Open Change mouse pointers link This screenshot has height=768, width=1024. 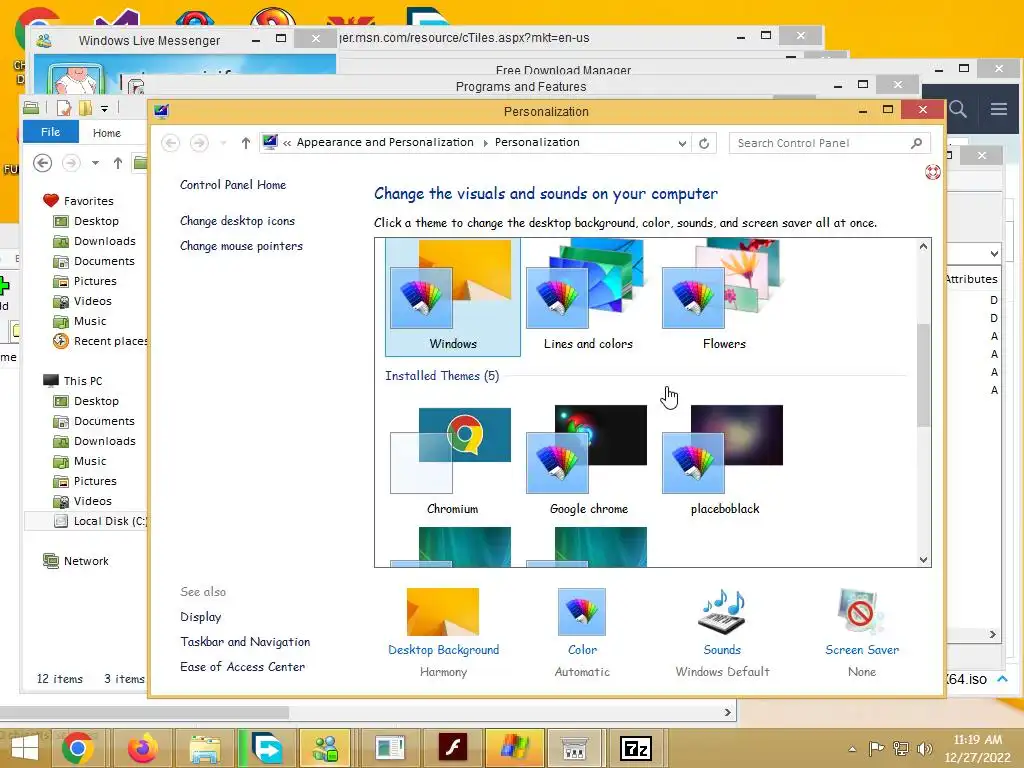pyautogui.click(x=241, y=246)
